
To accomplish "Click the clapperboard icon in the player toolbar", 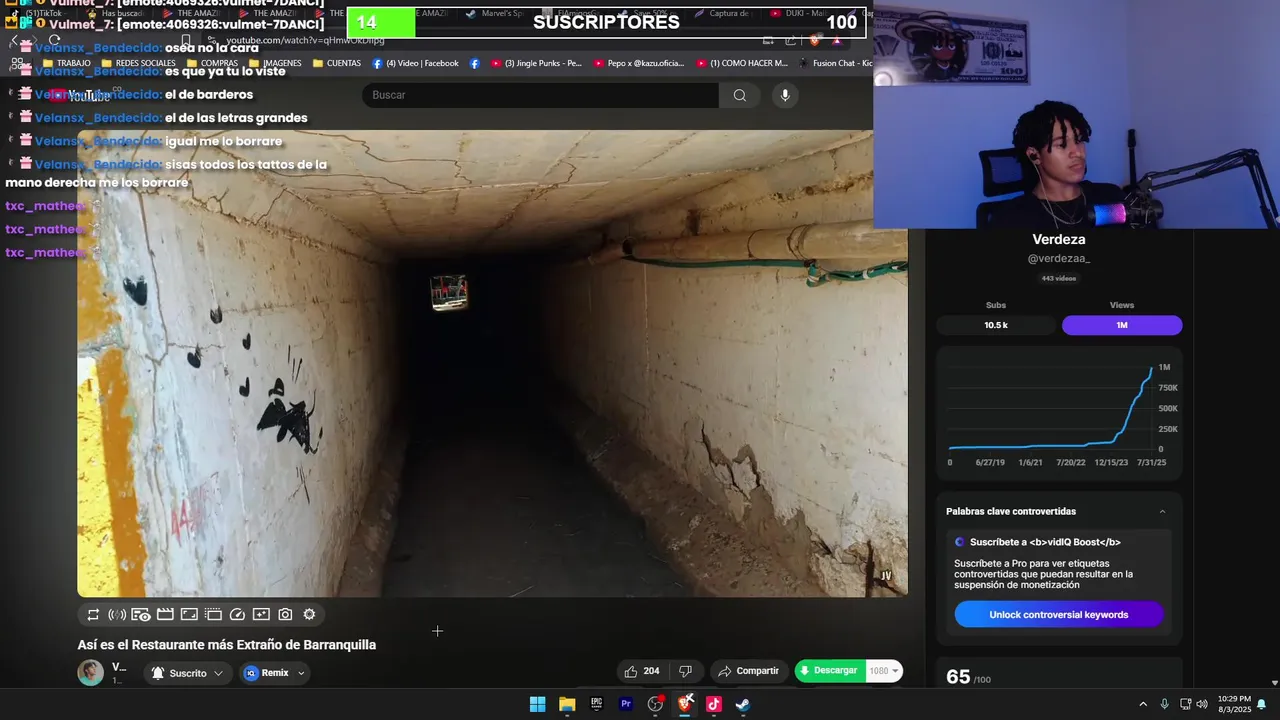I will (x=165, y=615).
